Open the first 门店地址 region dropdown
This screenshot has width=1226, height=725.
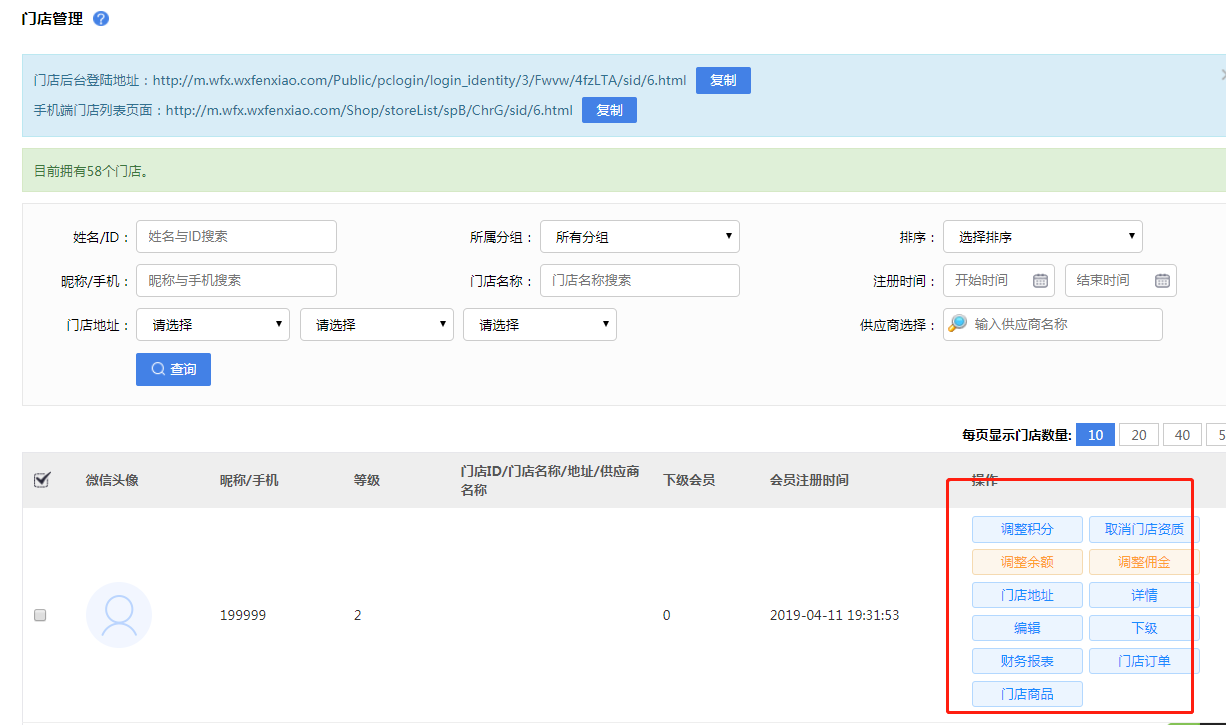point(213,325)
